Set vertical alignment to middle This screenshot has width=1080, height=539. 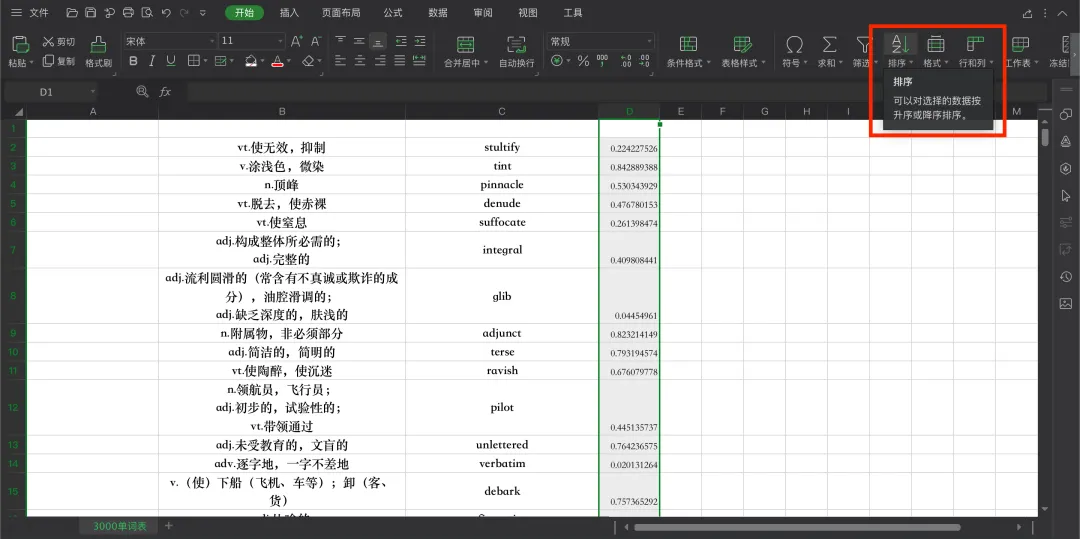(x=359, y=41)
